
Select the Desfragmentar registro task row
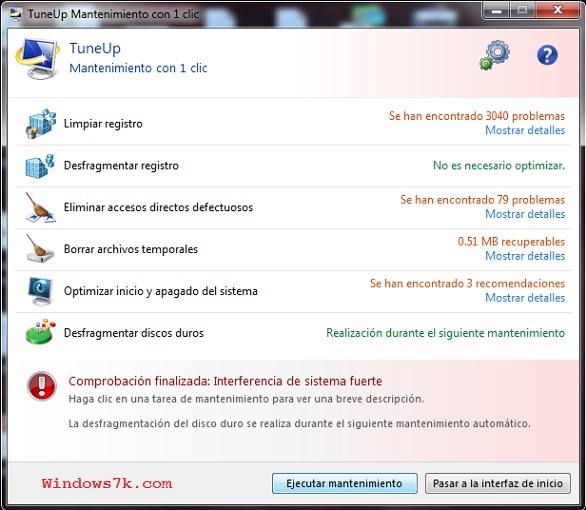point(293,166)
